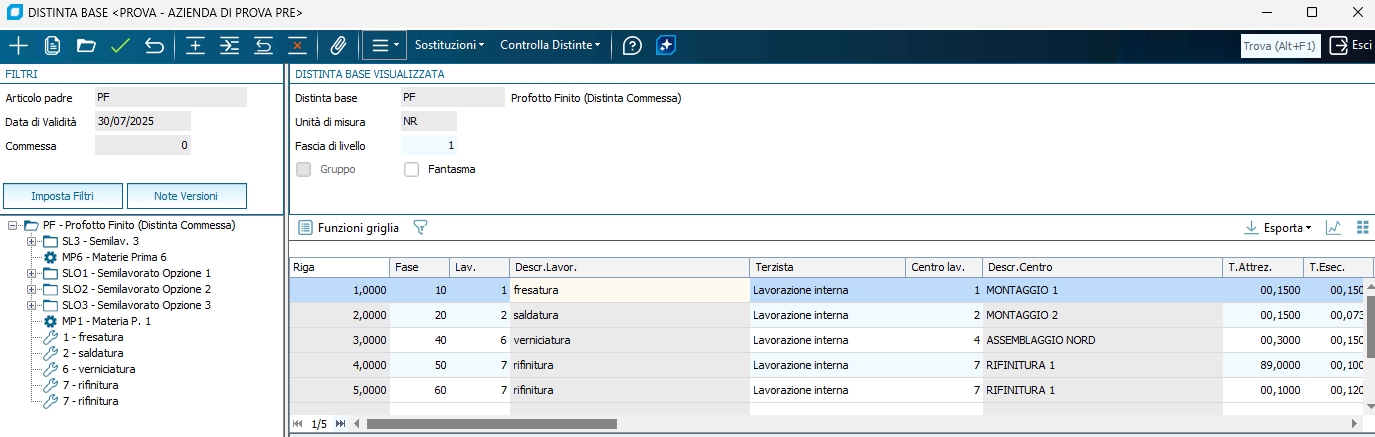
Task: Click the Note Versioni button
Action: 186,196
